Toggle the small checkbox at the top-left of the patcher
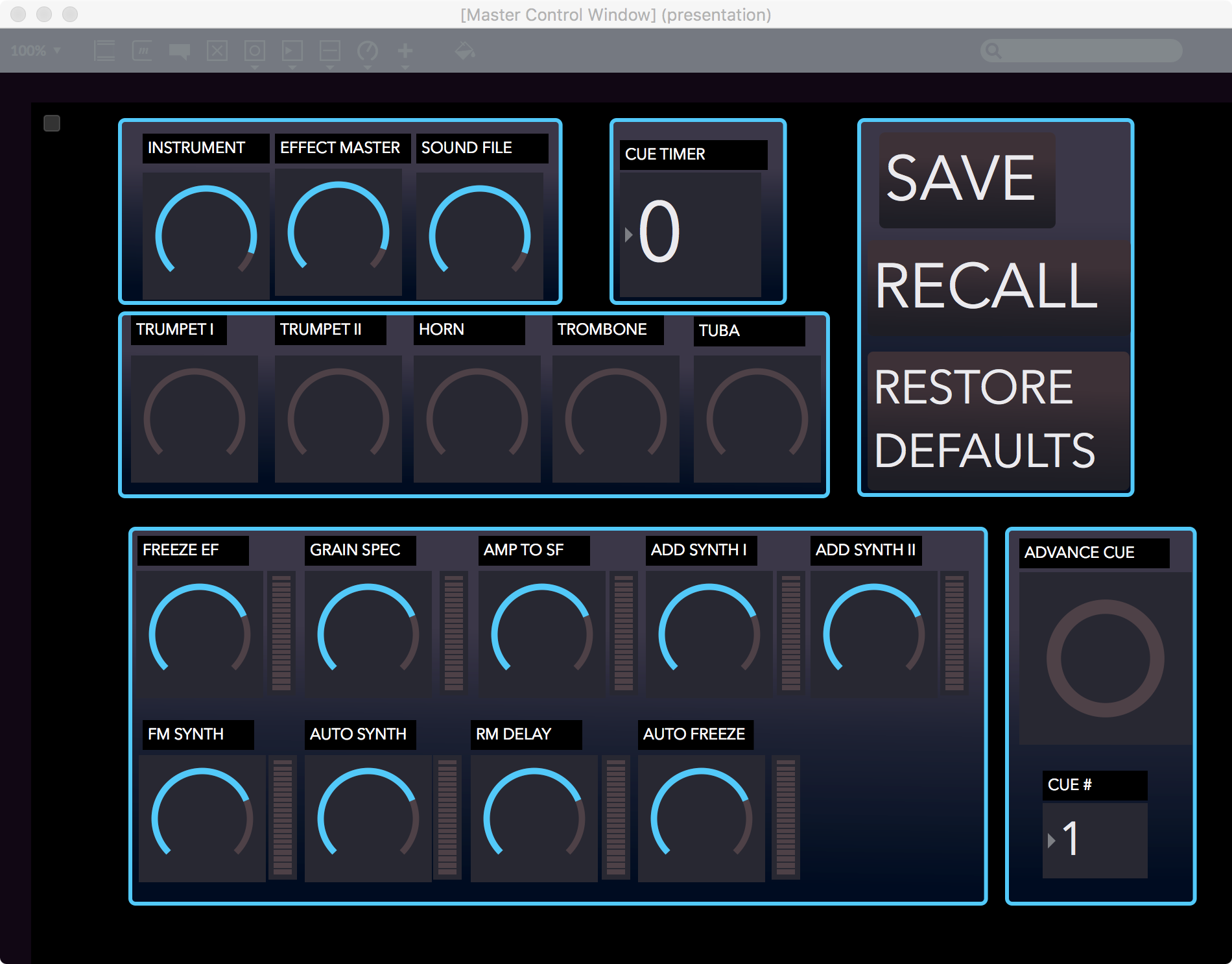The image size is (1232, 964). pos(52,123)
